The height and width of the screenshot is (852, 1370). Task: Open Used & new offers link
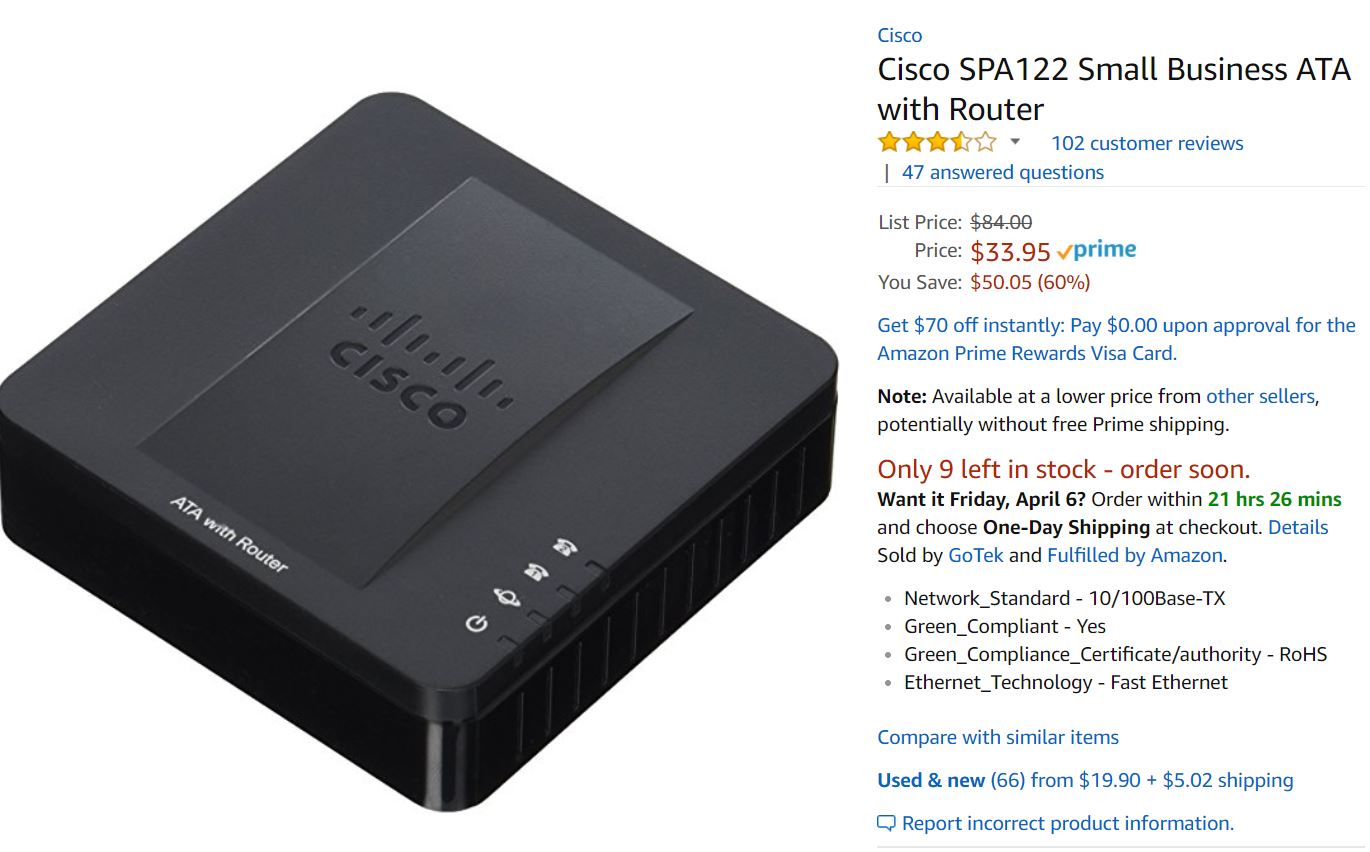coord(1085,780)
